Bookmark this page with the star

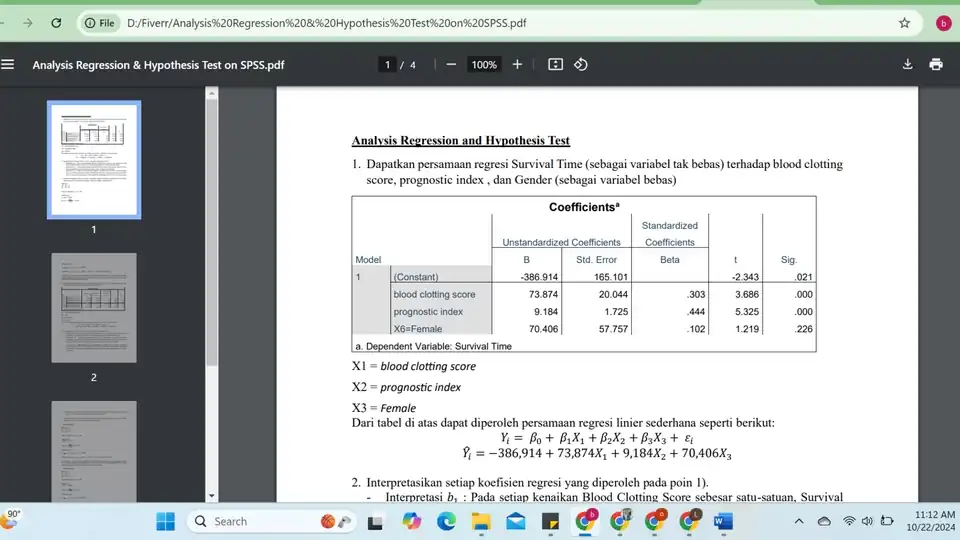pyautogui.click(x=904, y=23)
